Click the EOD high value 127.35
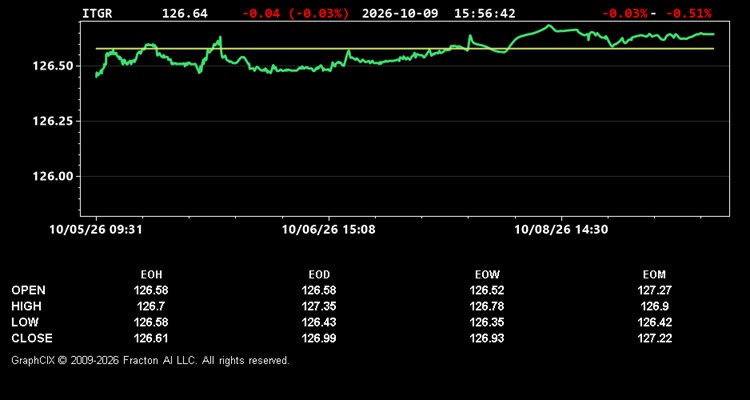This screenshot has height=400, width=750. point(319,306)
